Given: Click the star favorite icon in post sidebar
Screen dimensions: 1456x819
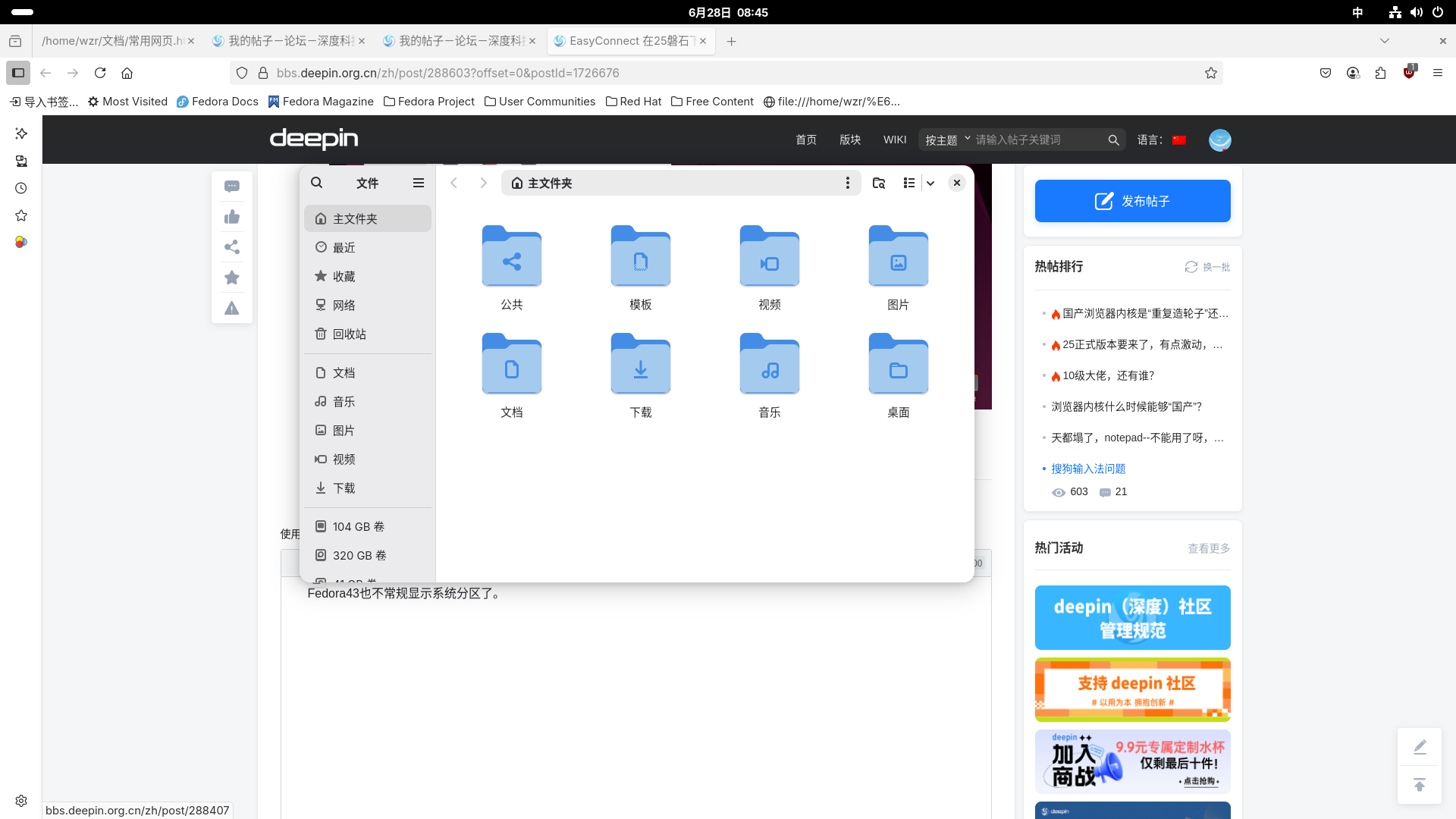Looking at the screenshot, I should tap(232, 278).
